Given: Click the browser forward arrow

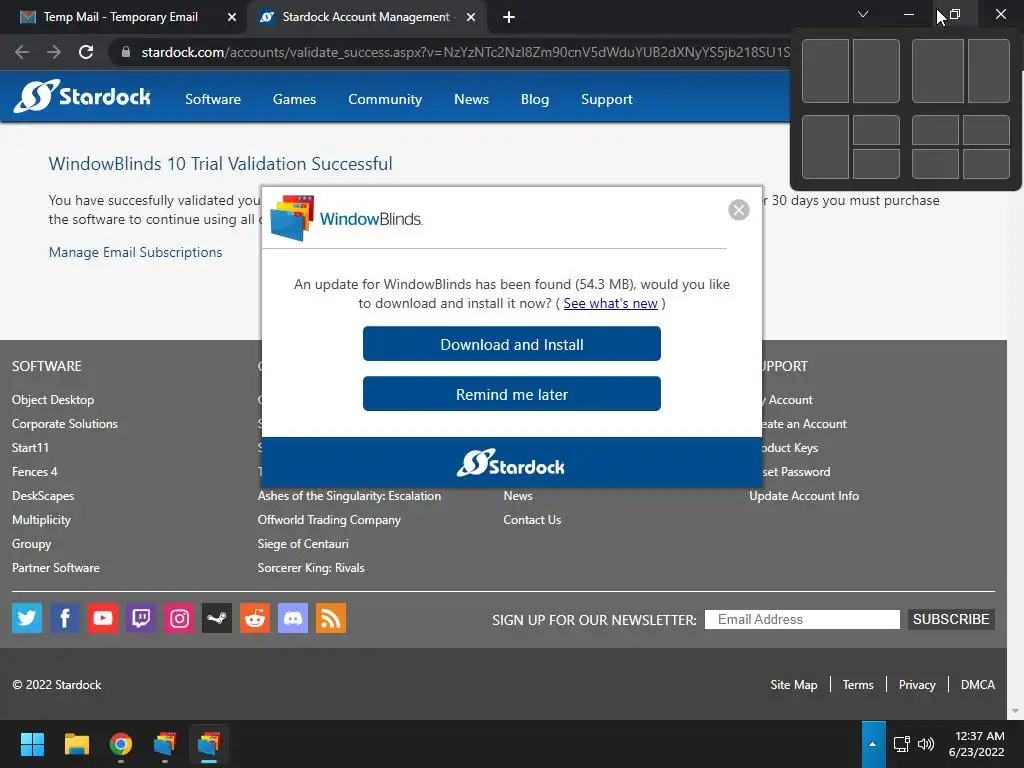Looking at the screenshot, I should [54, 52].
